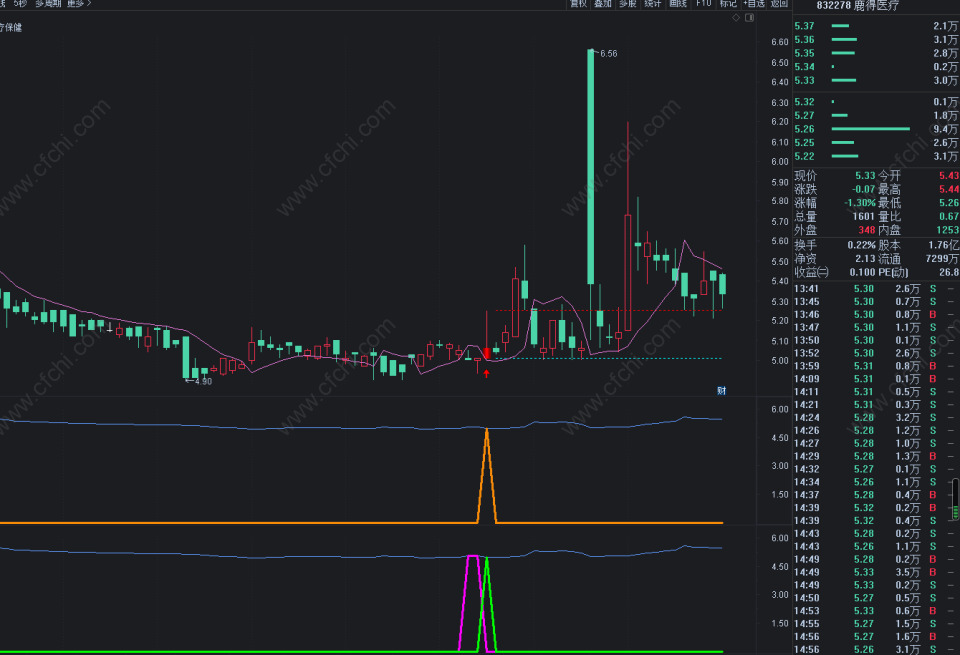Click the 4.90 low price label
The width and height of the screenshot is (960, 655).
(203, 381)
